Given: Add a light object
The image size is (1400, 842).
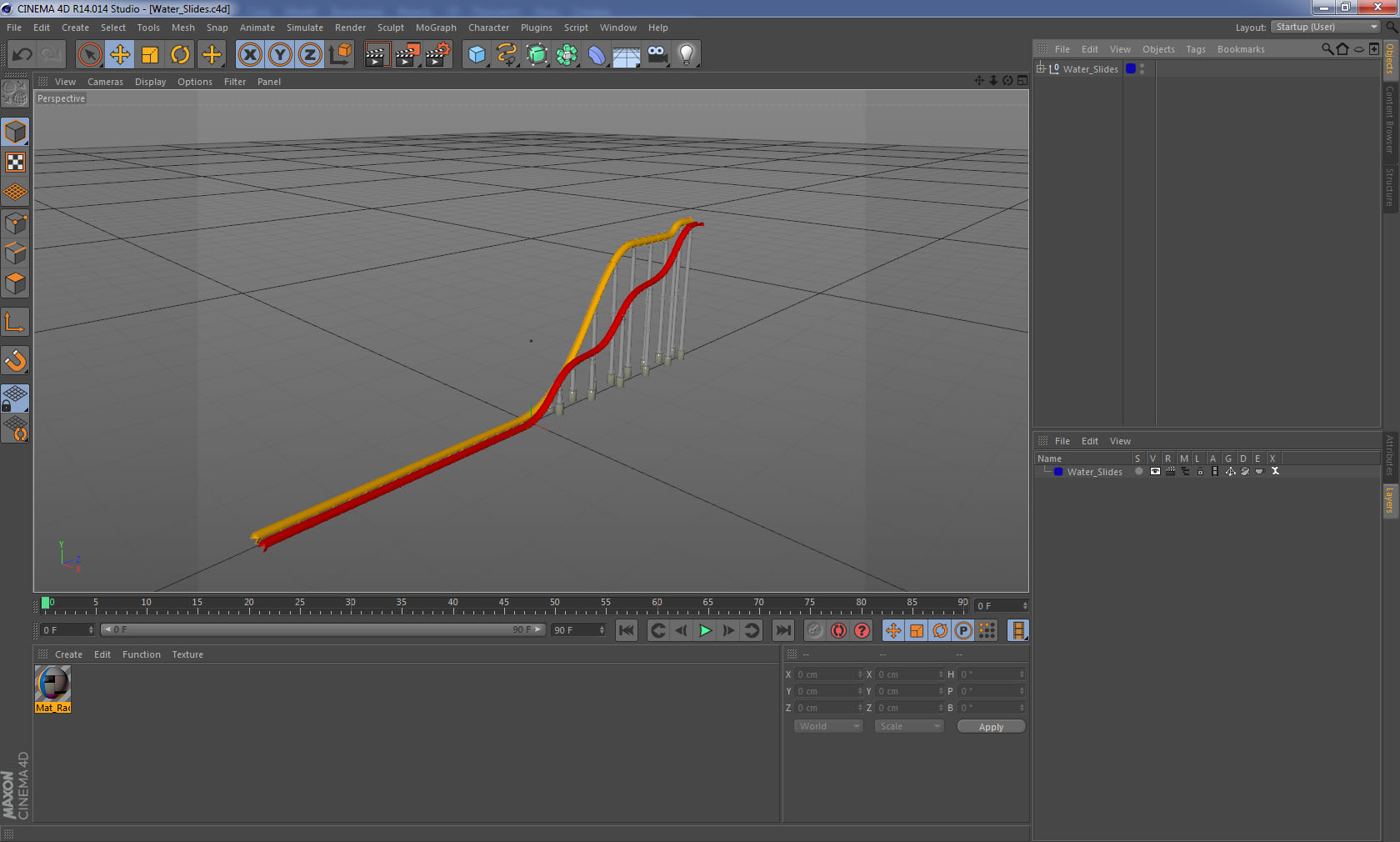Looking at the screenshot, I should (x=687, y=55).
